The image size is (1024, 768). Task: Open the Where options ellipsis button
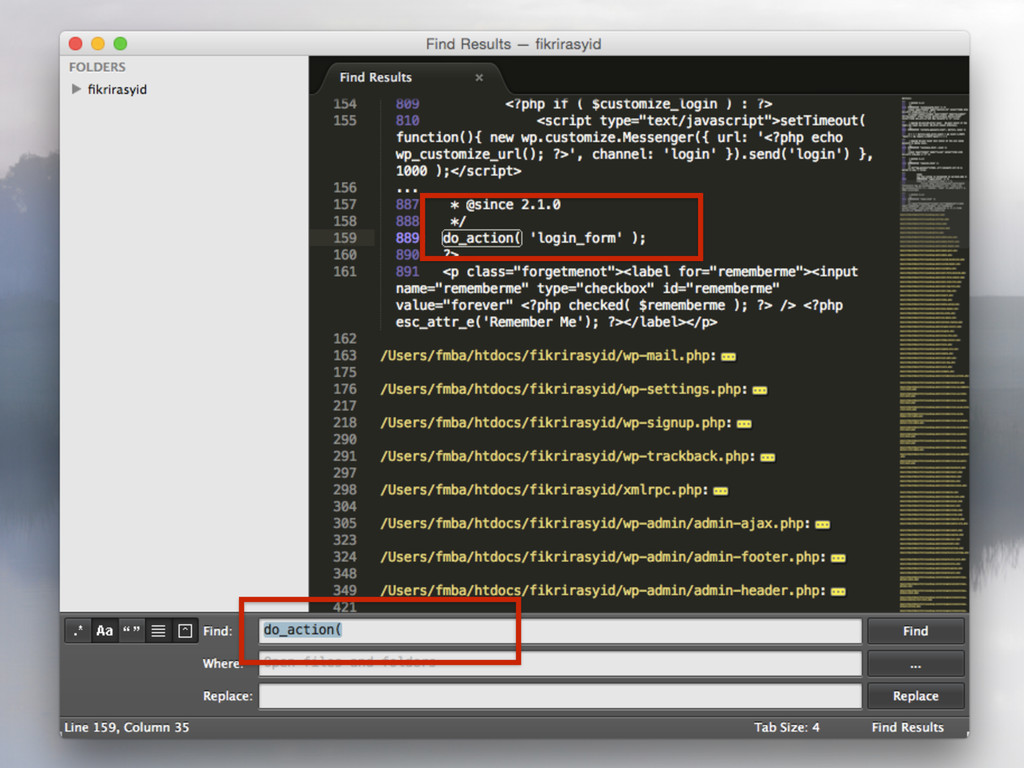click(x=916, y=664)
